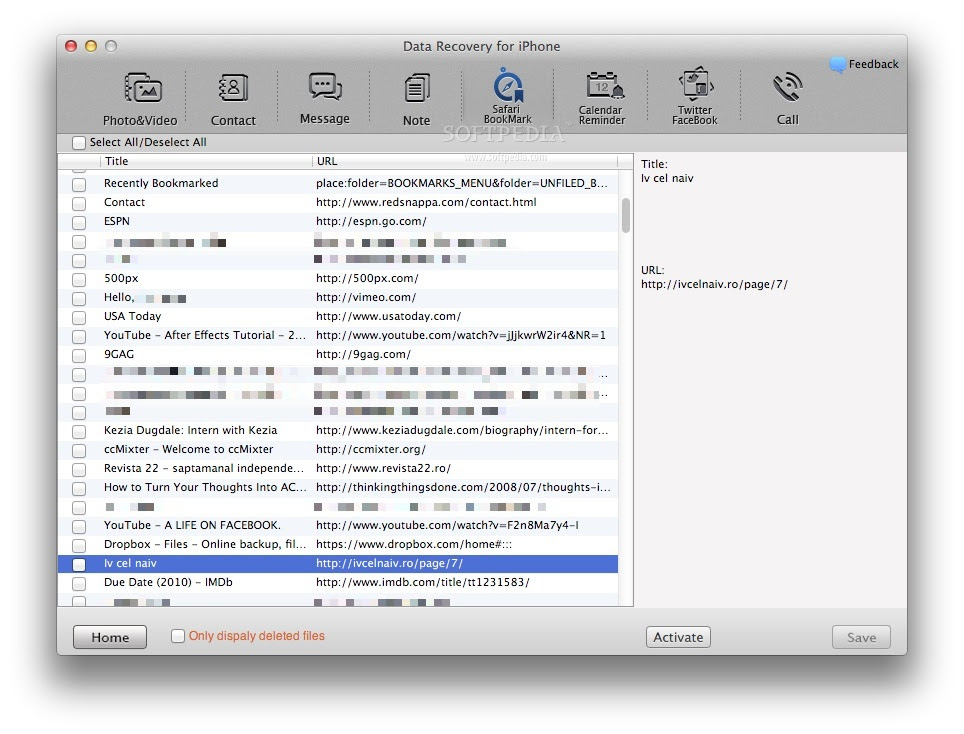Click the http://www.revista22.ro/ URL cell
The width and height of the screenshot is (964, 734).
click(x=384, y=468)
